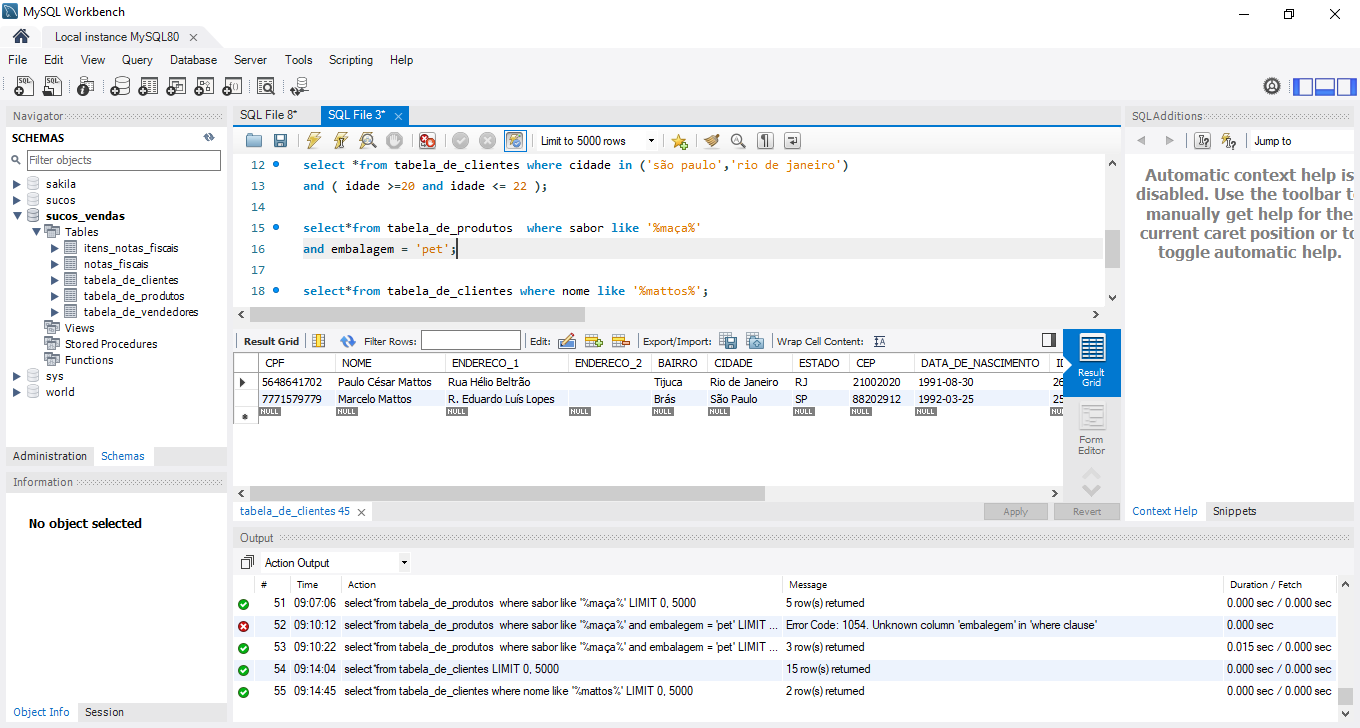
Task: Toggle the bottom output panel visibility
Action: pos(1325,87)
